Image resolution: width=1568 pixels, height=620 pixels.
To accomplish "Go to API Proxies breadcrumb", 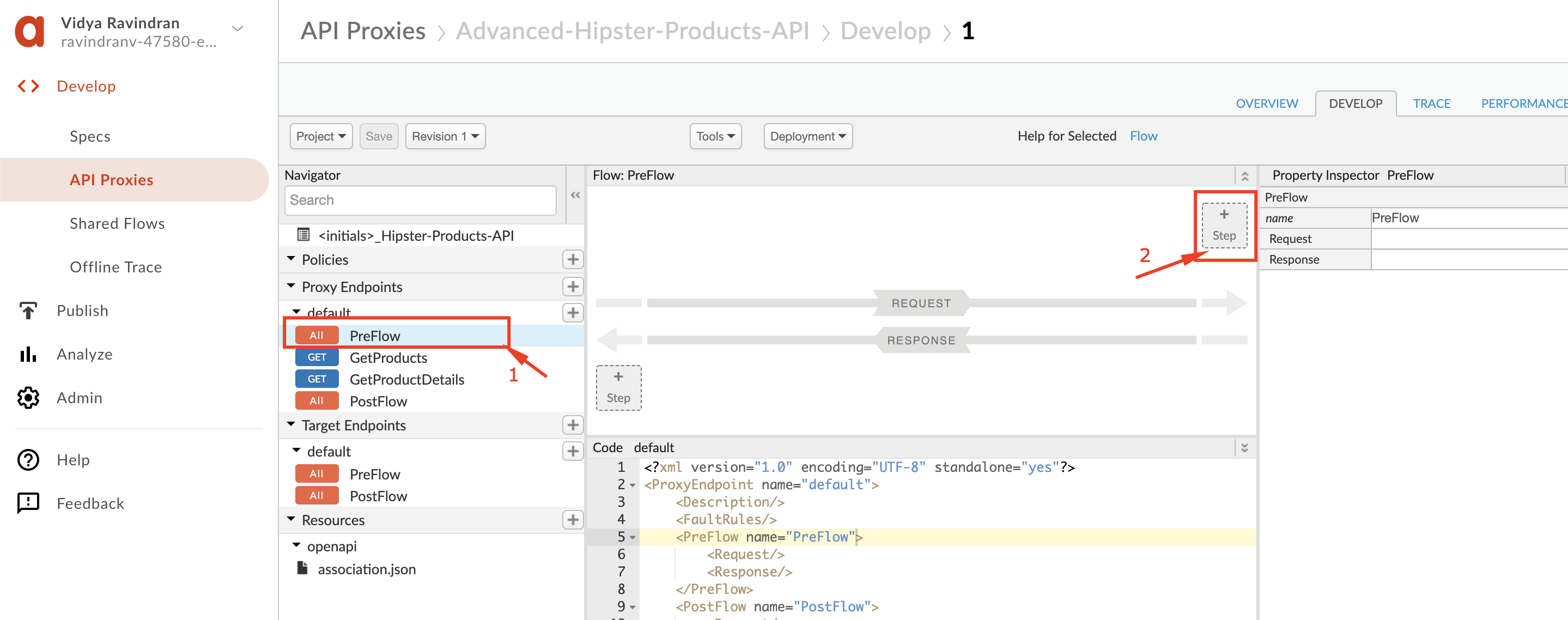I will tap(363, 31).
